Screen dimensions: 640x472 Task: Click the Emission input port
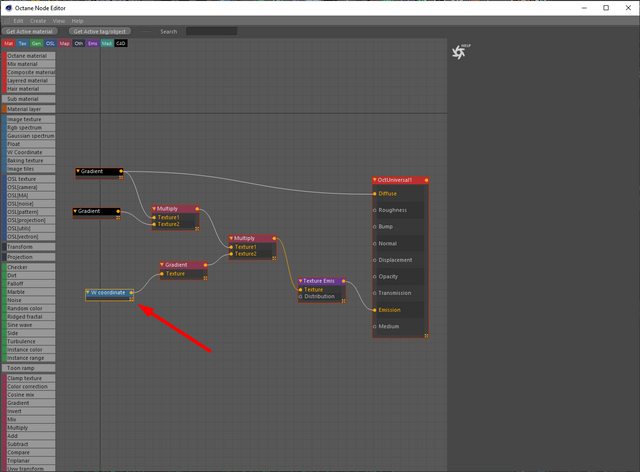[375, 310]
